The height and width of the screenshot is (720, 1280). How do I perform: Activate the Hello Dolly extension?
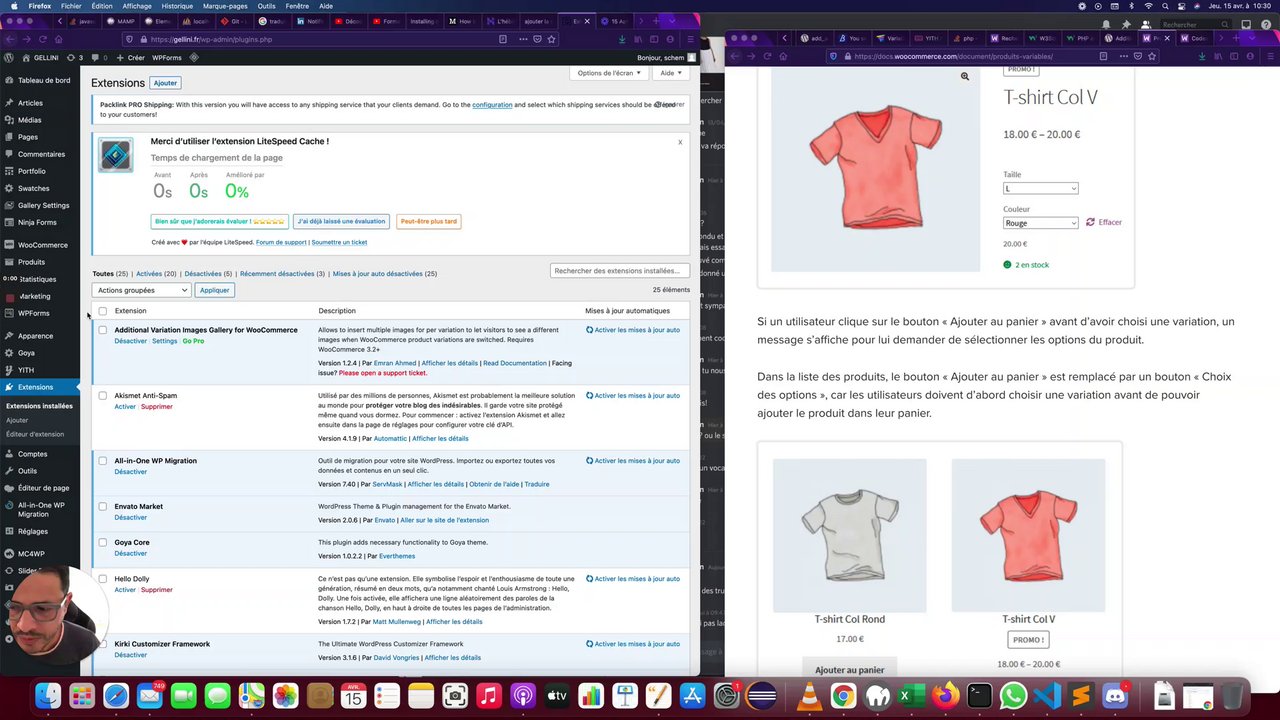(125, 590)
